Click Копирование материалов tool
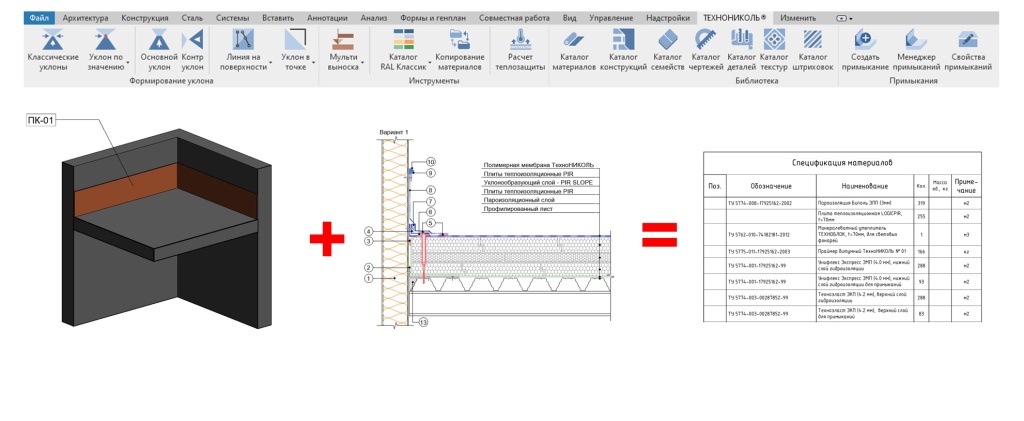This screenshot has height=421, width=1024. [x=459, y=41]
